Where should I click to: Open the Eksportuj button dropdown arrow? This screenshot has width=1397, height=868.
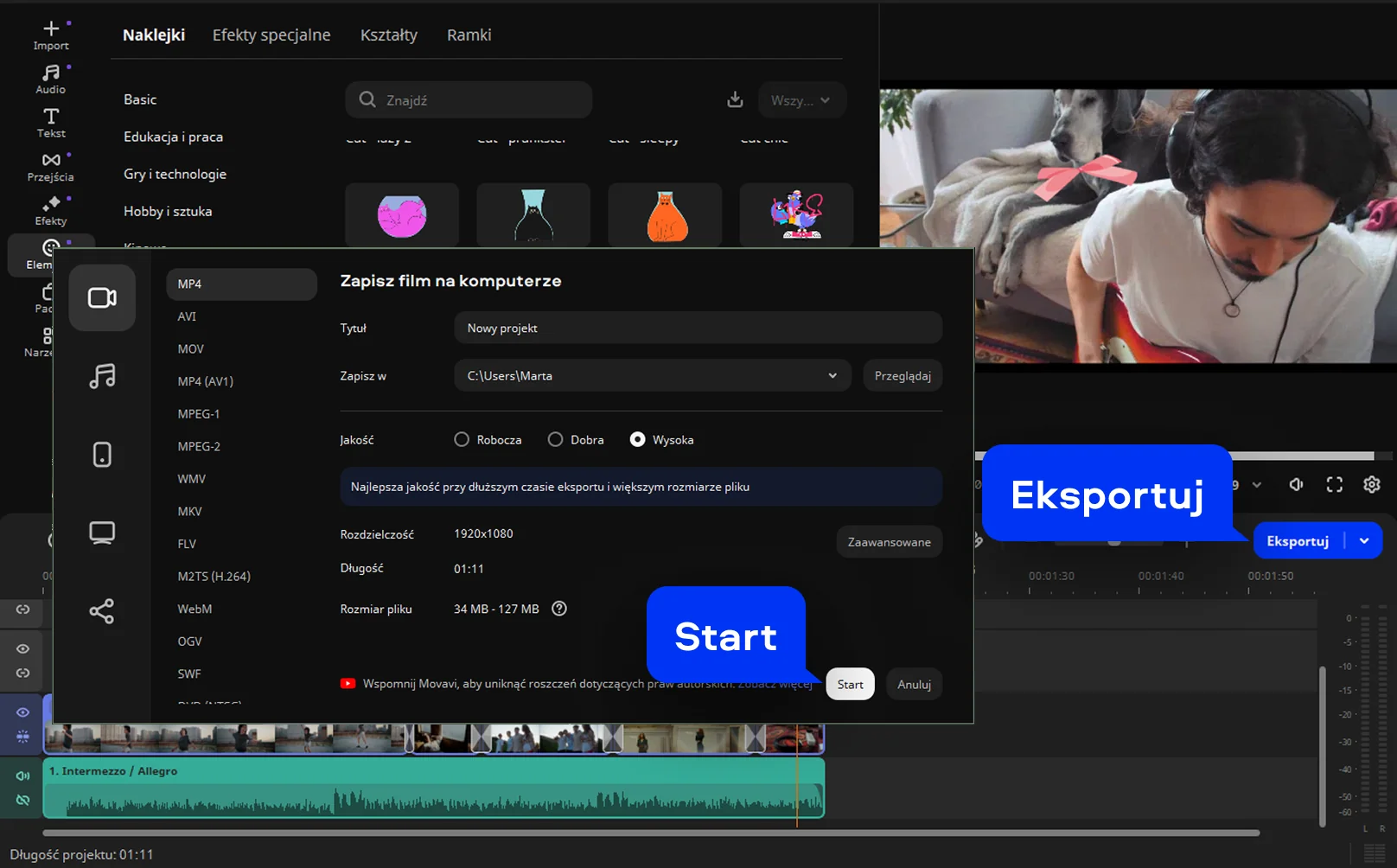[x=1364, y=541]
